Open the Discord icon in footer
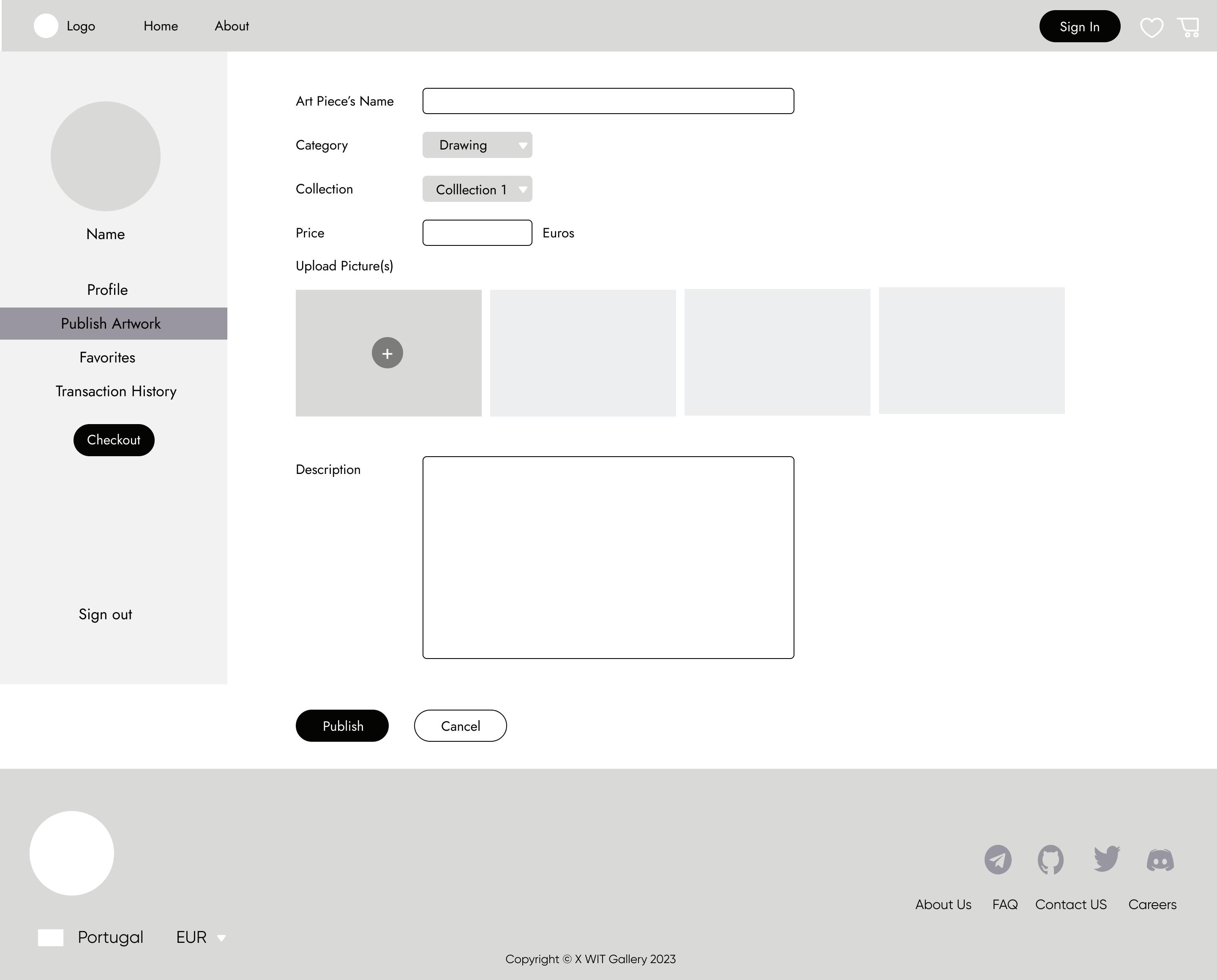The height and width of the screenshot is (980, 1217). point(1160,860)
